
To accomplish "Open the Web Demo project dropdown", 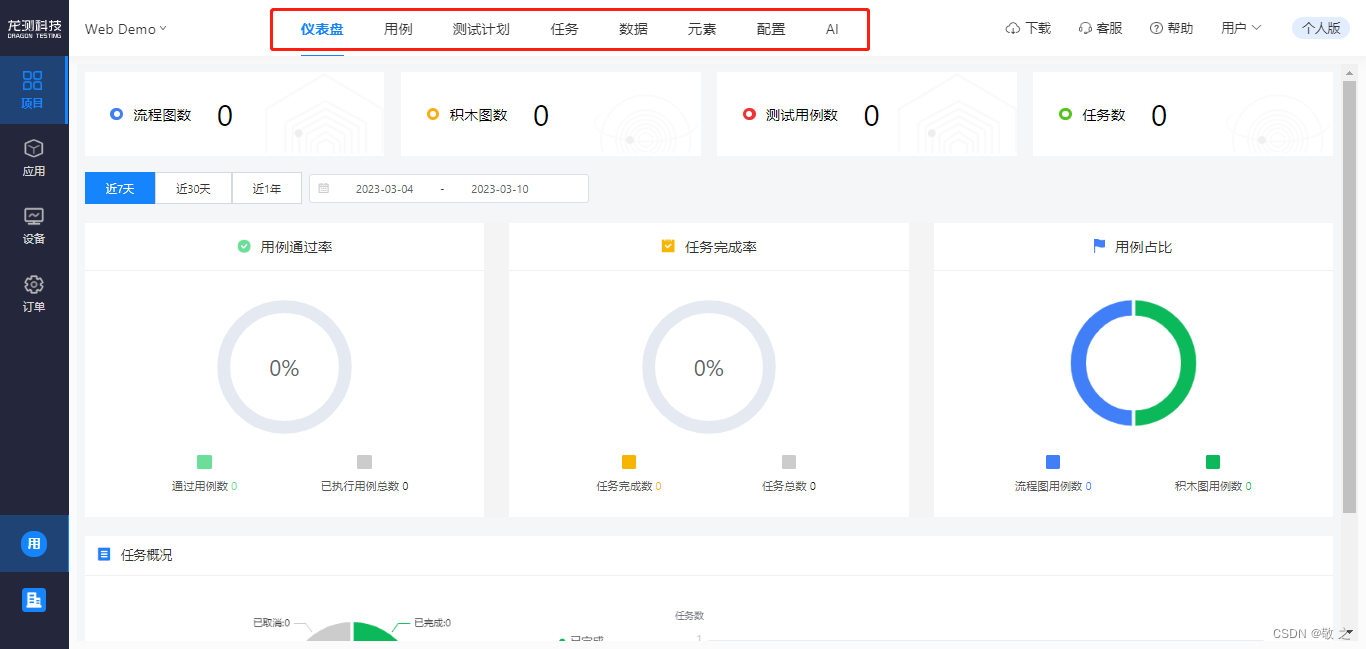I will pos(126,29).
